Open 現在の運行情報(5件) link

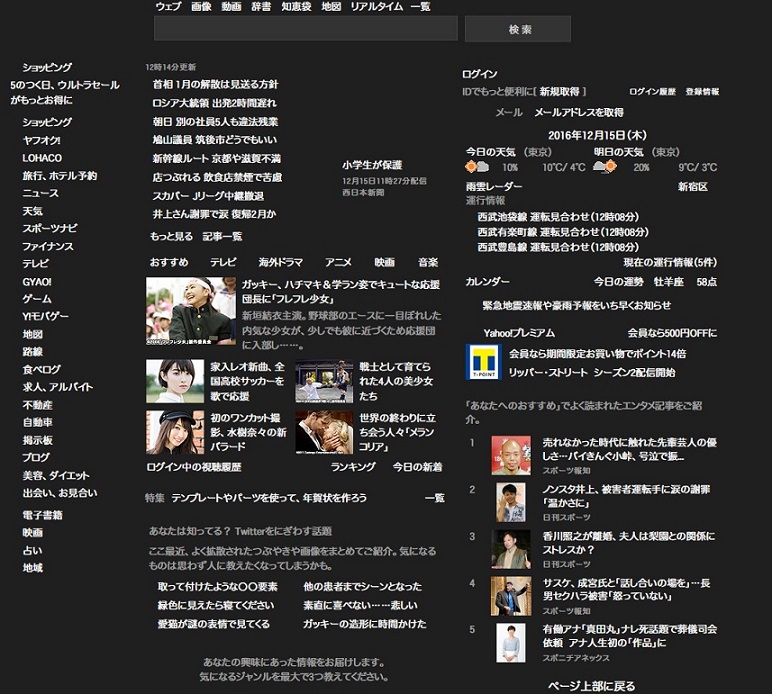(670, 262)
